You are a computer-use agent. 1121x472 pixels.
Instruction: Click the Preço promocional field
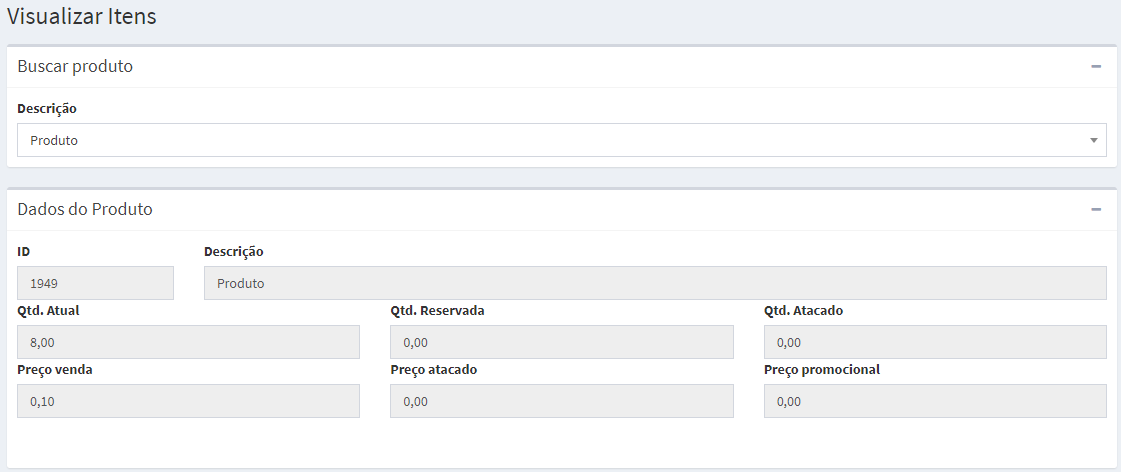[934, 401]
